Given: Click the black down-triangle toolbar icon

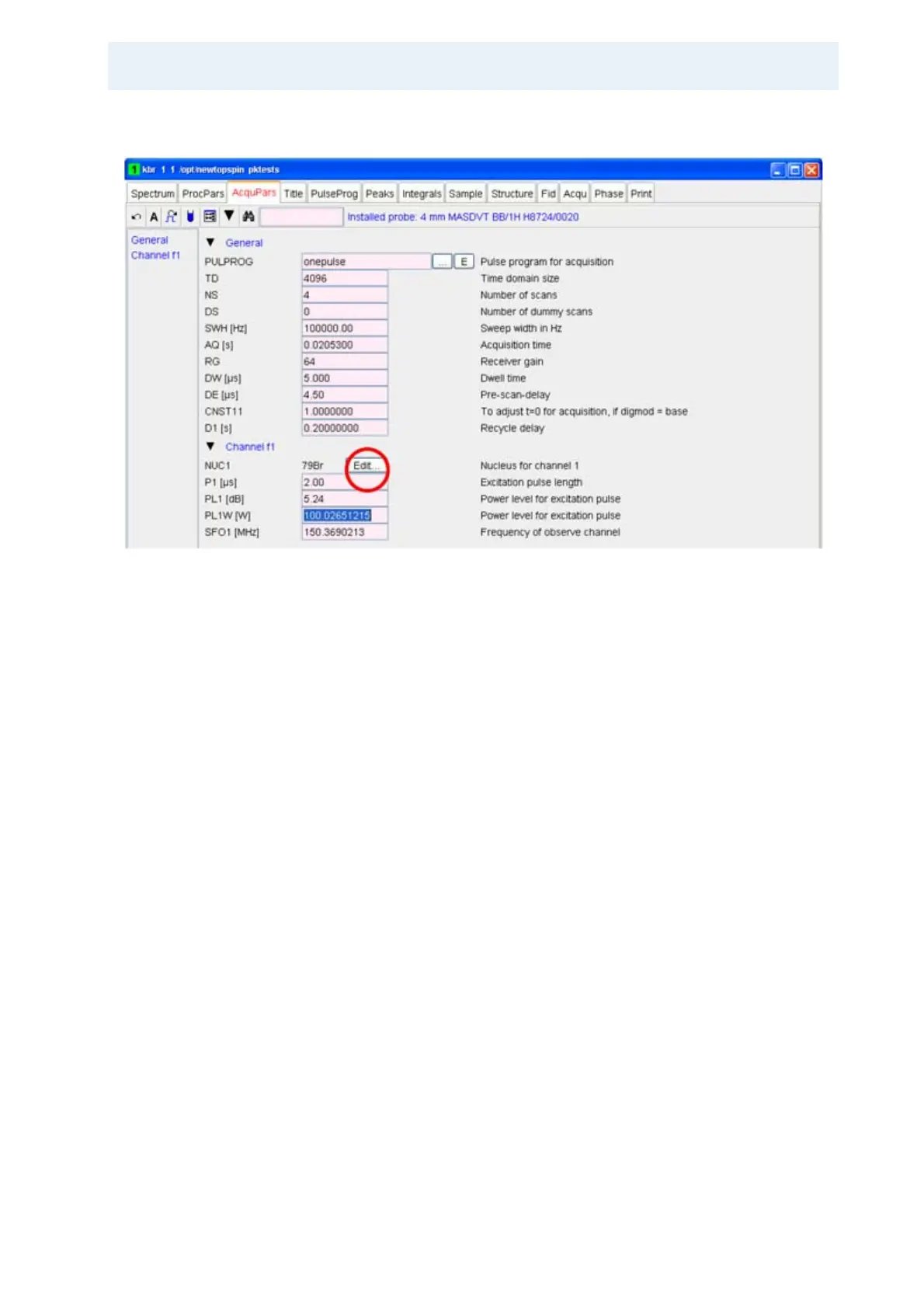Looking at the screenshot, I should point(229,216).
